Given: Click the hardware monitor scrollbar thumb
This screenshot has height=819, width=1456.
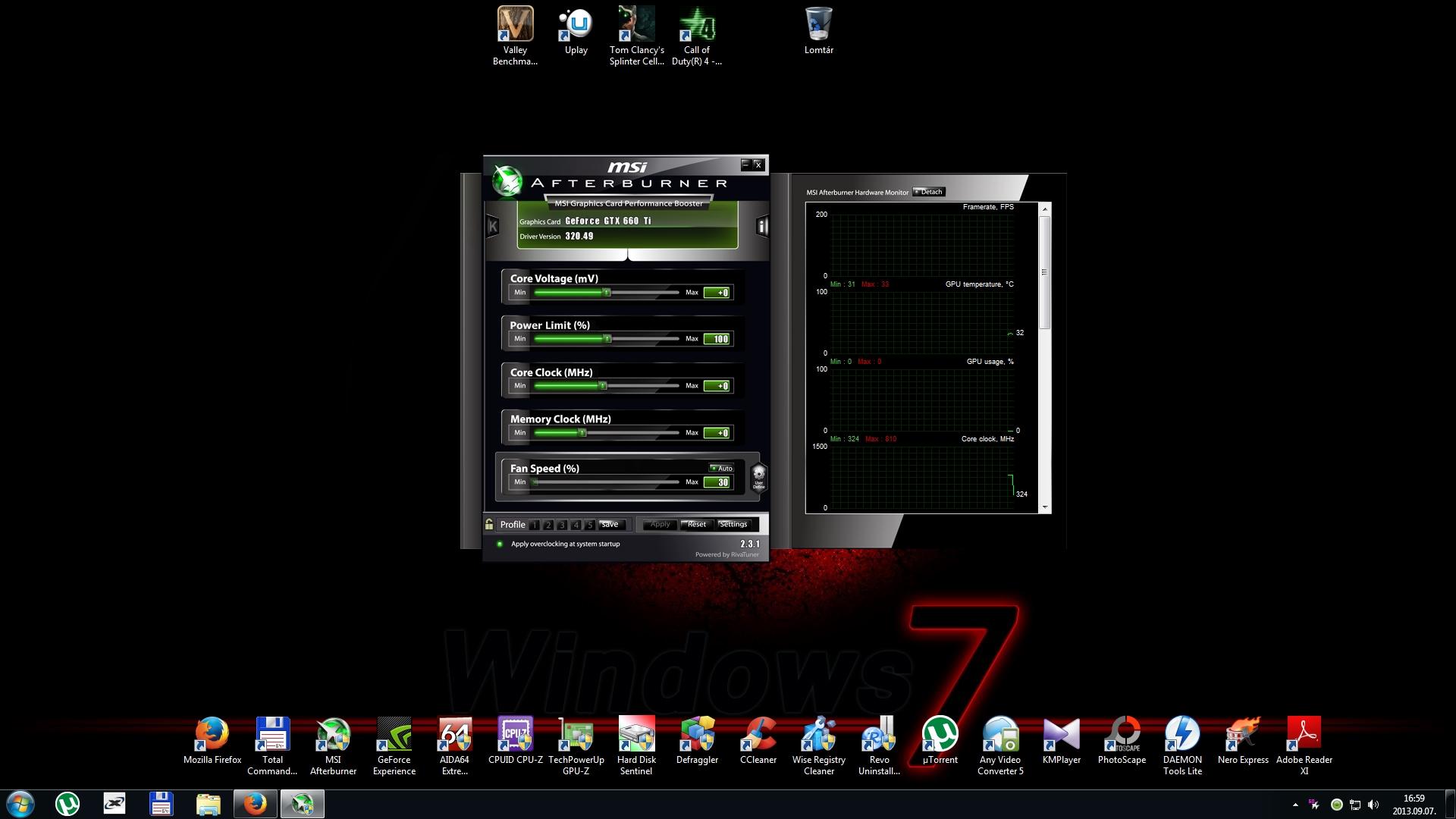Looking at the screenshot, I should [1045, 272].
